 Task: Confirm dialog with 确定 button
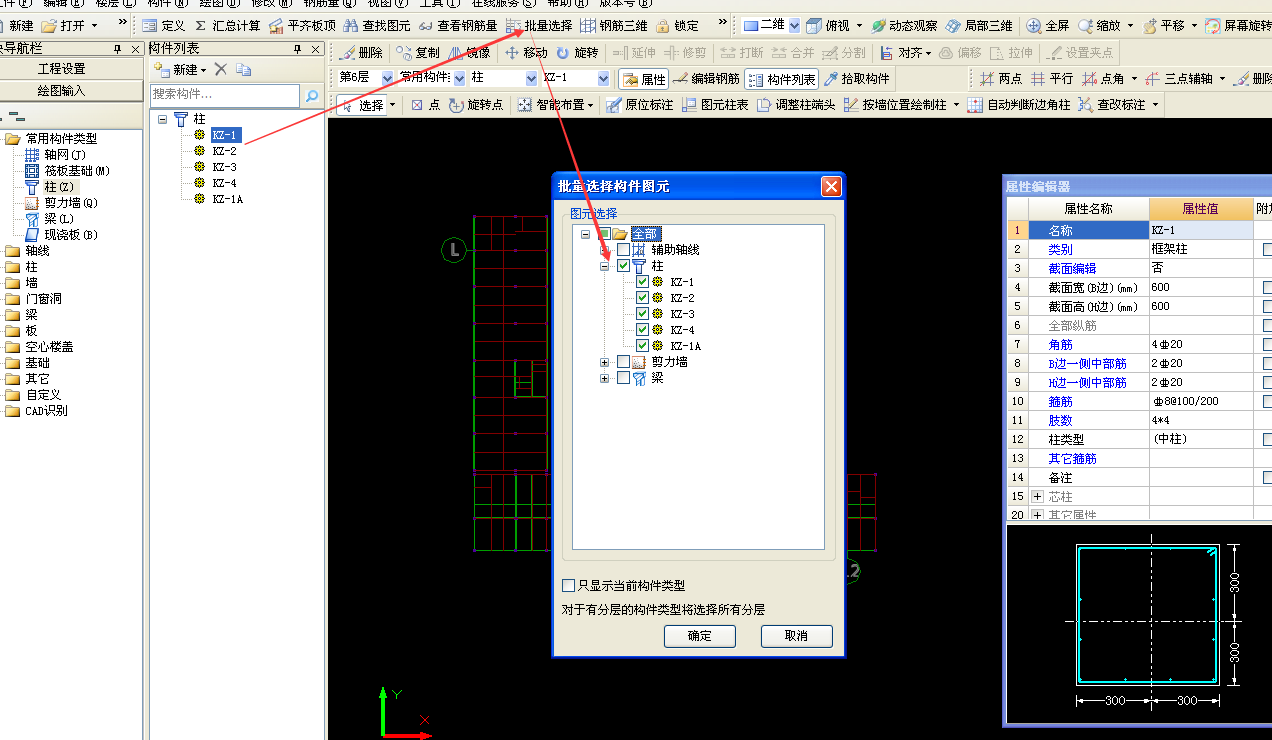[x=700, y=636]
